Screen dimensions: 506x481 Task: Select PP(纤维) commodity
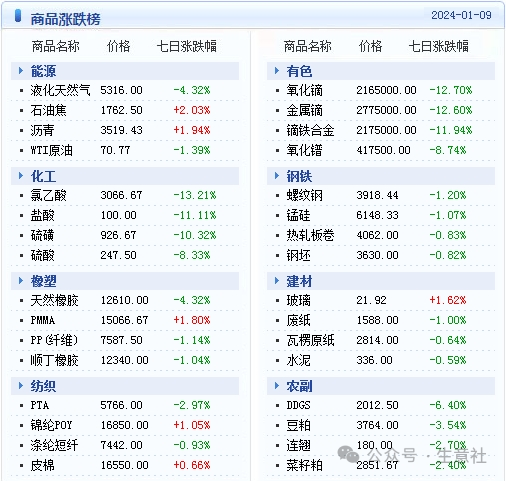(x=54, y=340)
